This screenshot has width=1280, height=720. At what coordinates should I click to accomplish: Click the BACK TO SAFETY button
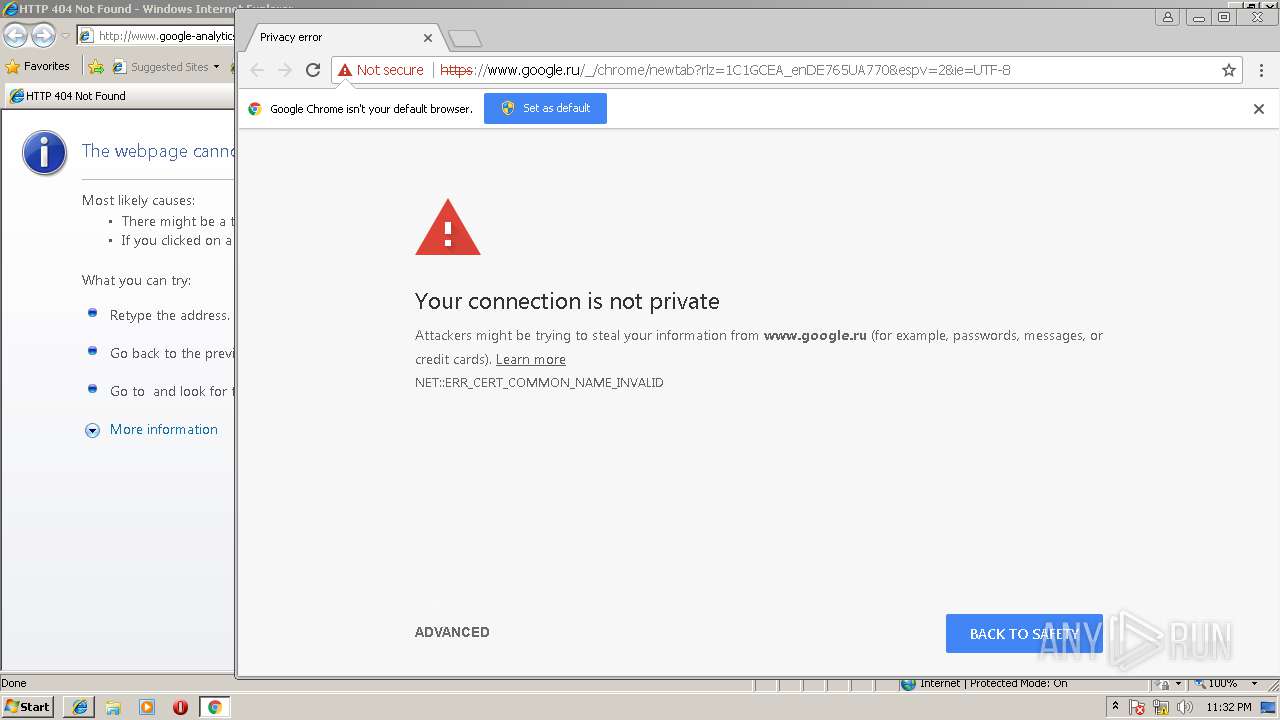coord(1024,633)
